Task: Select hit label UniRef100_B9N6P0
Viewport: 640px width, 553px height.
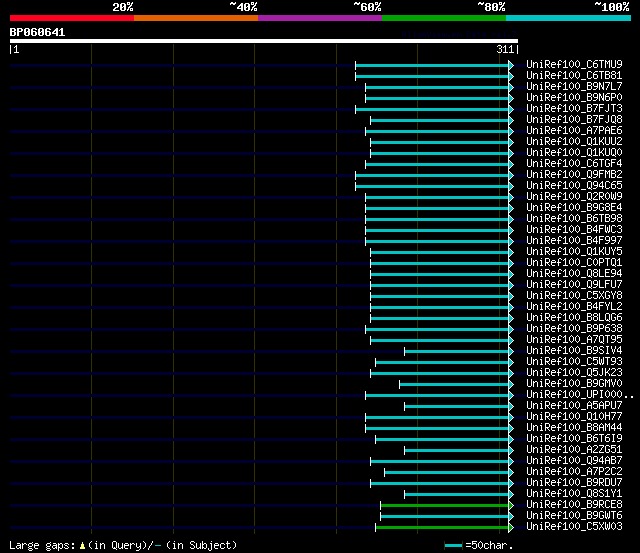Action: point(574,97)
